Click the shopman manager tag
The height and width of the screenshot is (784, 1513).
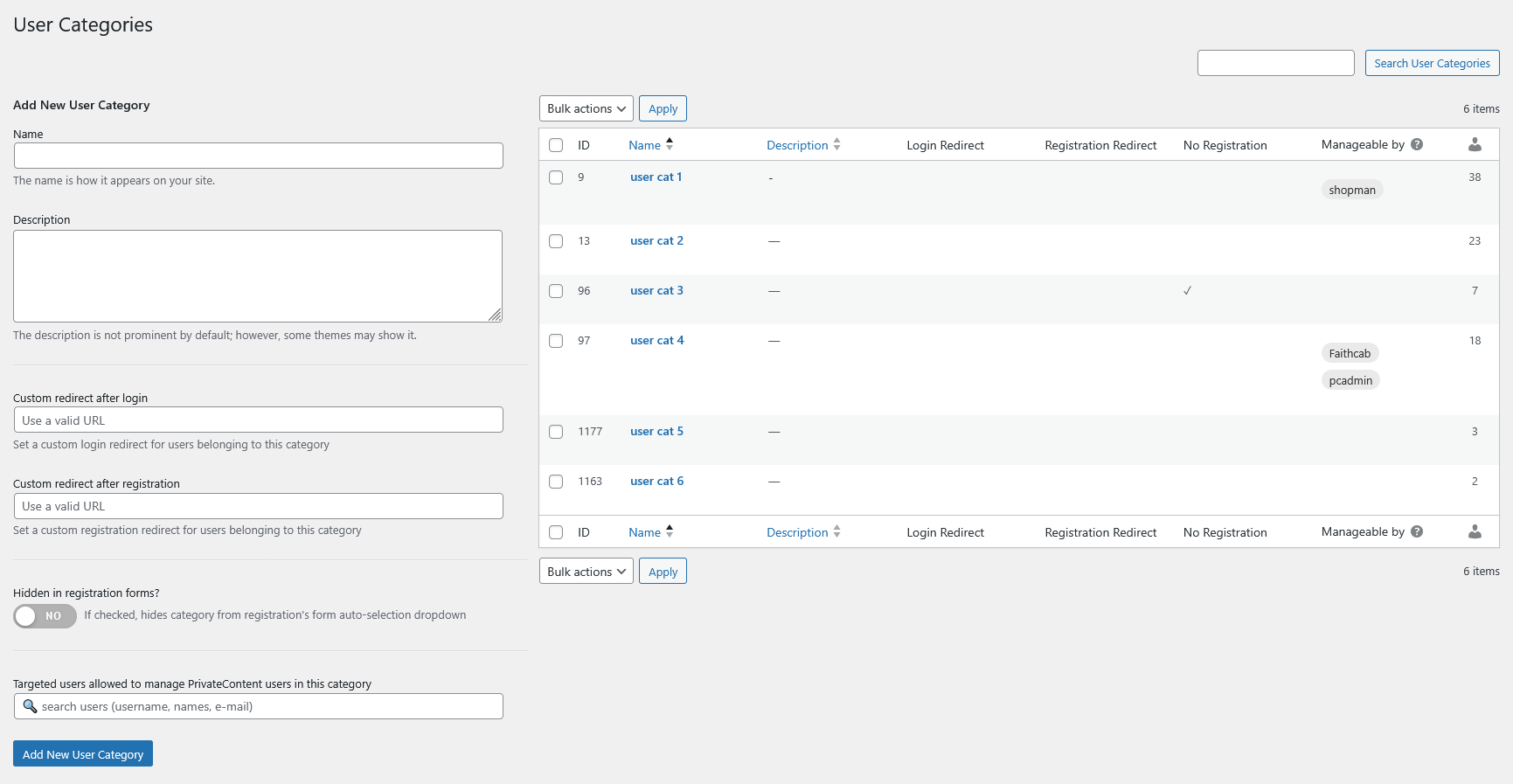tap(1351, 191)
